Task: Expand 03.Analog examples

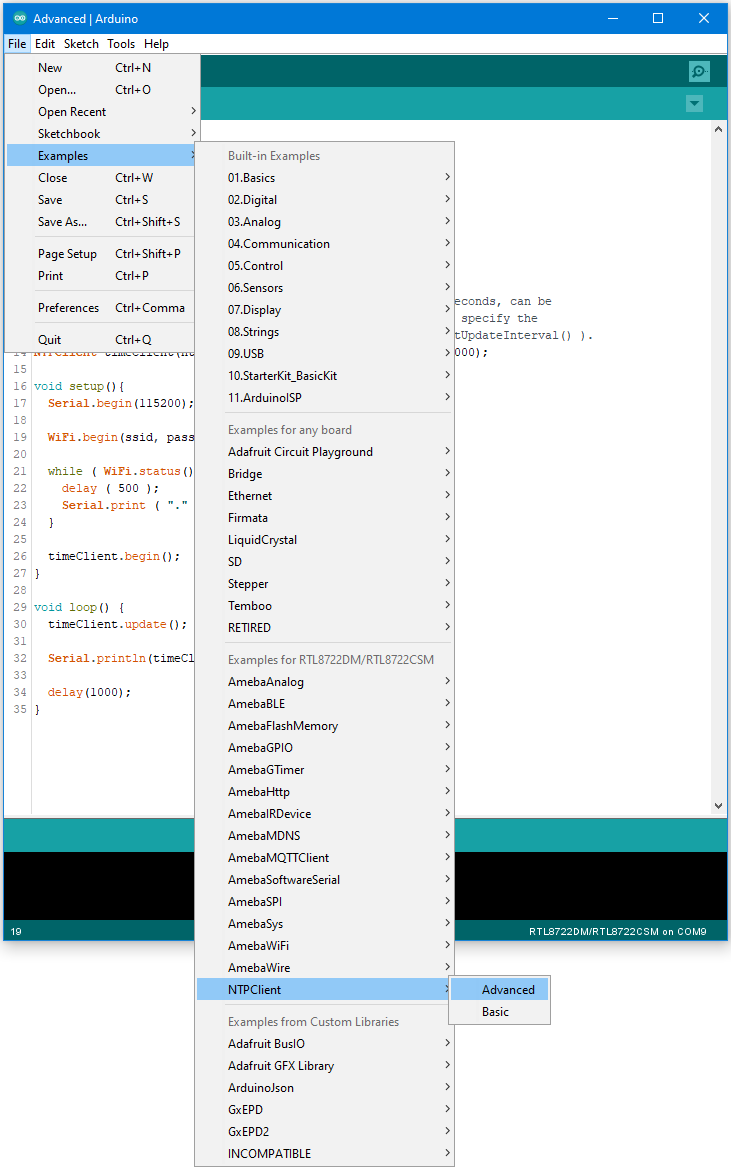Action: coord(324,222)
